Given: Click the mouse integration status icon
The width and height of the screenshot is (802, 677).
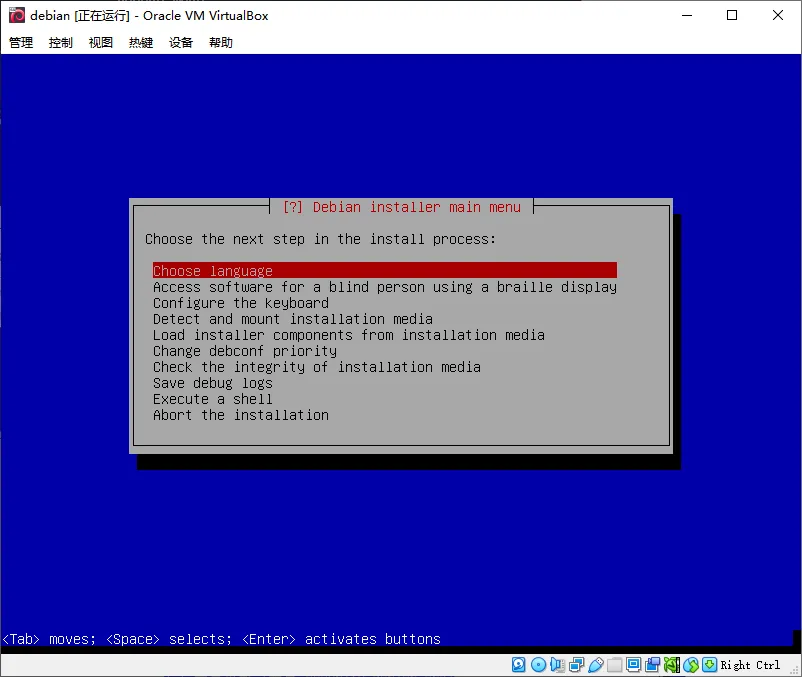Looking at the screenshot, I should (x=690, y=665).
